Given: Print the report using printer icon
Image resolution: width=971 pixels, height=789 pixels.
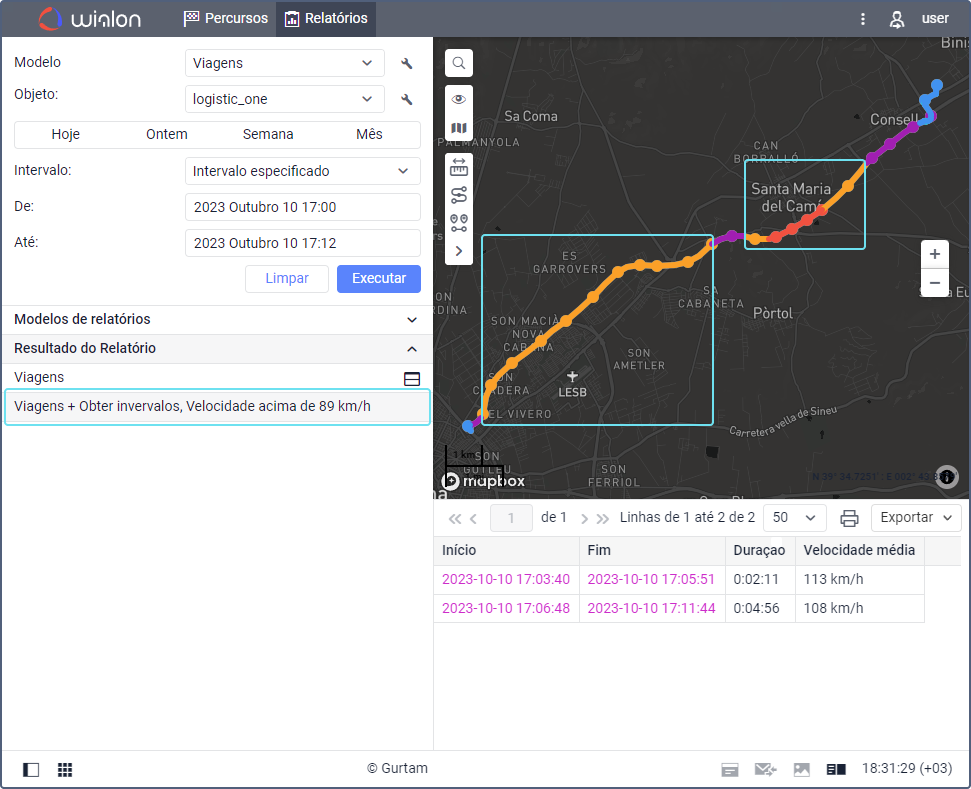Looking at the screenshot, I should coord(849,518).
